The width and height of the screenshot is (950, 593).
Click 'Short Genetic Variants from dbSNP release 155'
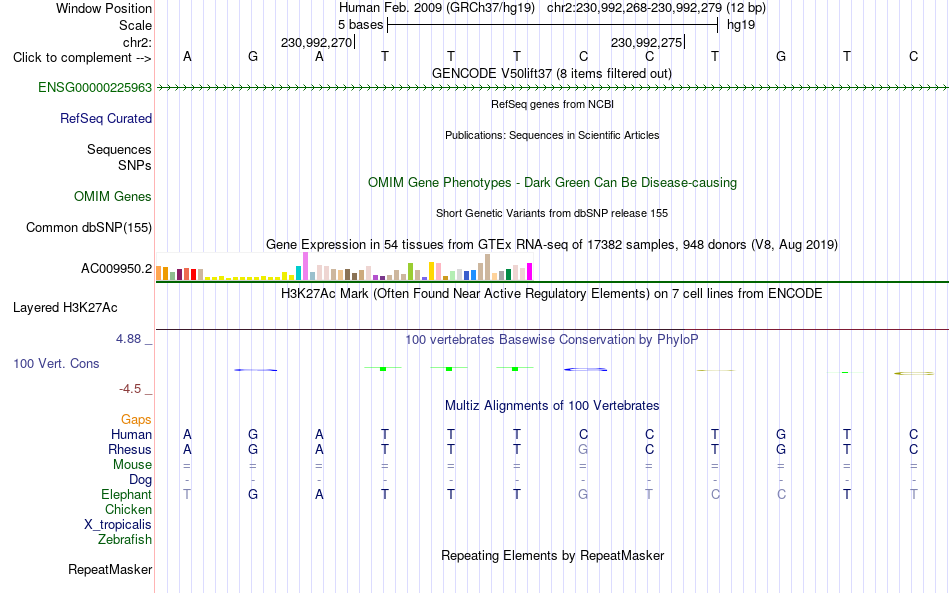(x=552, y=213)
